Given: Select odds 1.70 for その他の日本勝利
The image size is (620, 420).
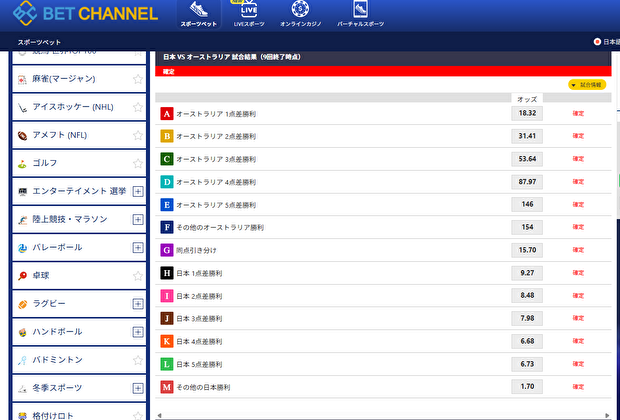Looking at the screenshot, I should point(527,386).
